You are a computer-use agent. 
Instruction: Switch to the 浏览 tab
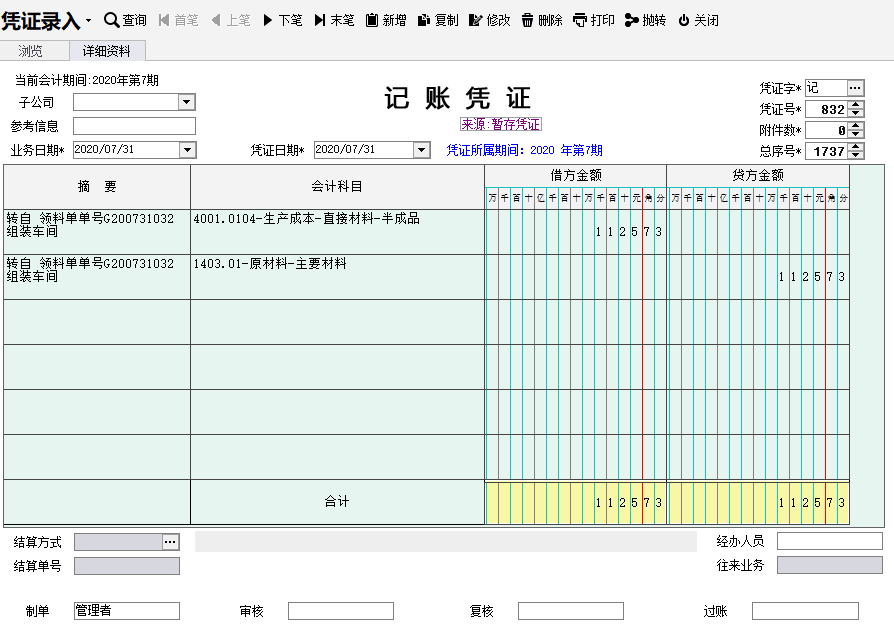pos(31,51)
